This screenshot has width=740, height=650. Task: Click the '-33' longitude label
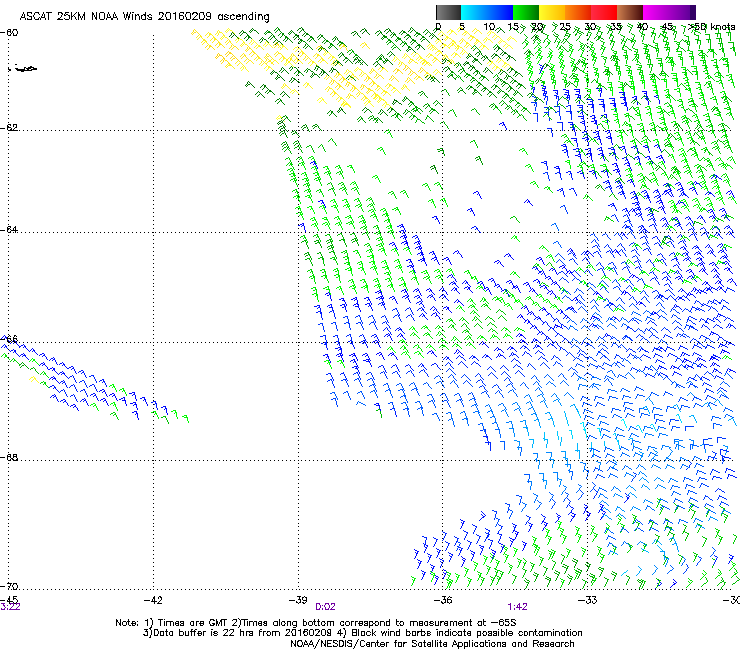pos(587,600)
